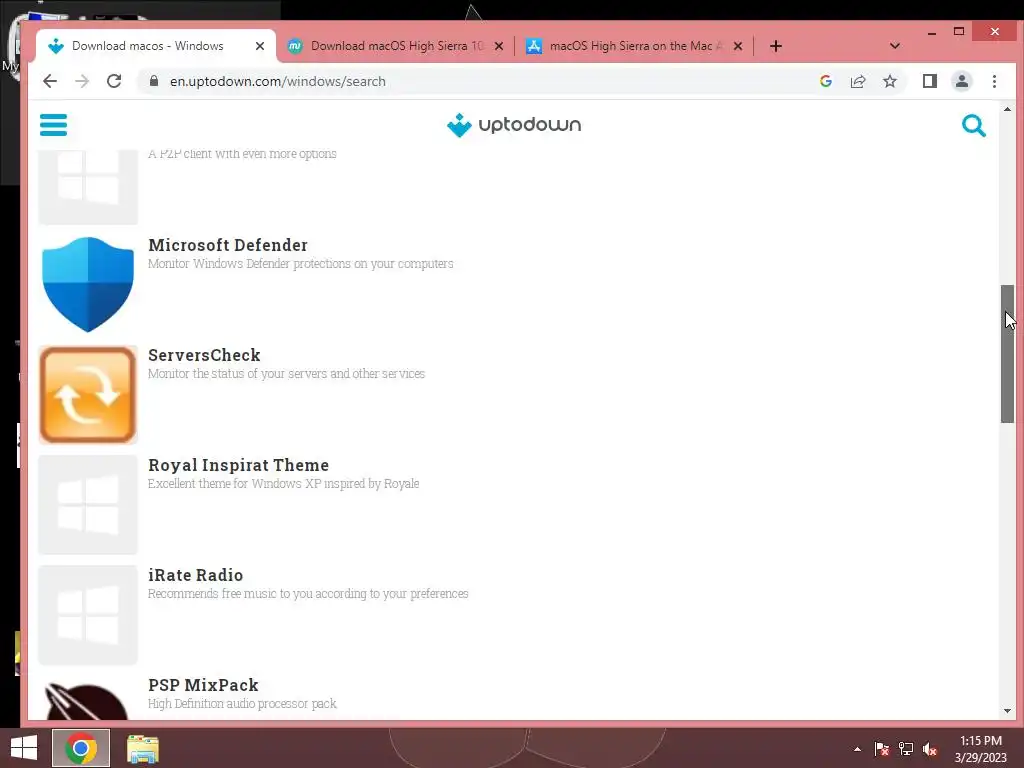Click the Royal Inspirat Theme placeholder thumbnail
This screenshot has width=1024, height=768.
coord(88,505)
